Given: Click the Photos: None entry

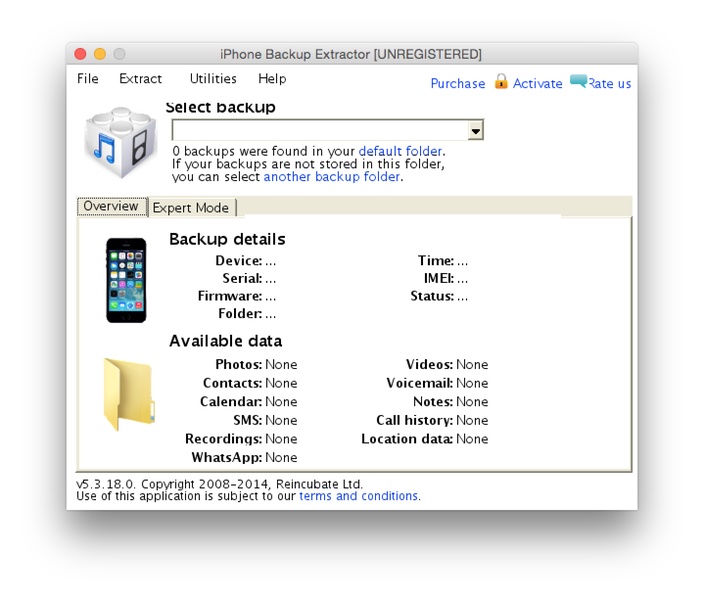Looking at the screenshot, I should pos(256,364).
